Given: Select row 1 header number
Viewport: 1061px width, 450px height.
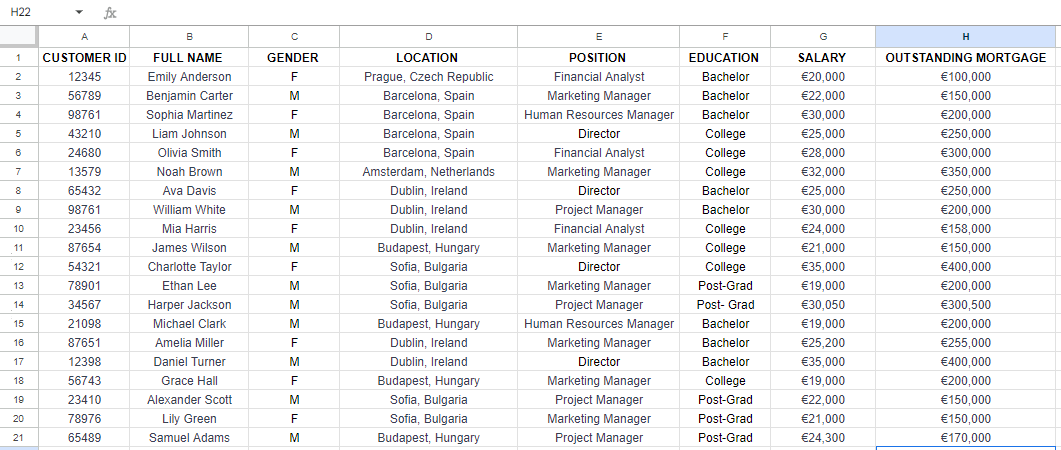Looking at the screenshot, I should point(18,58).
